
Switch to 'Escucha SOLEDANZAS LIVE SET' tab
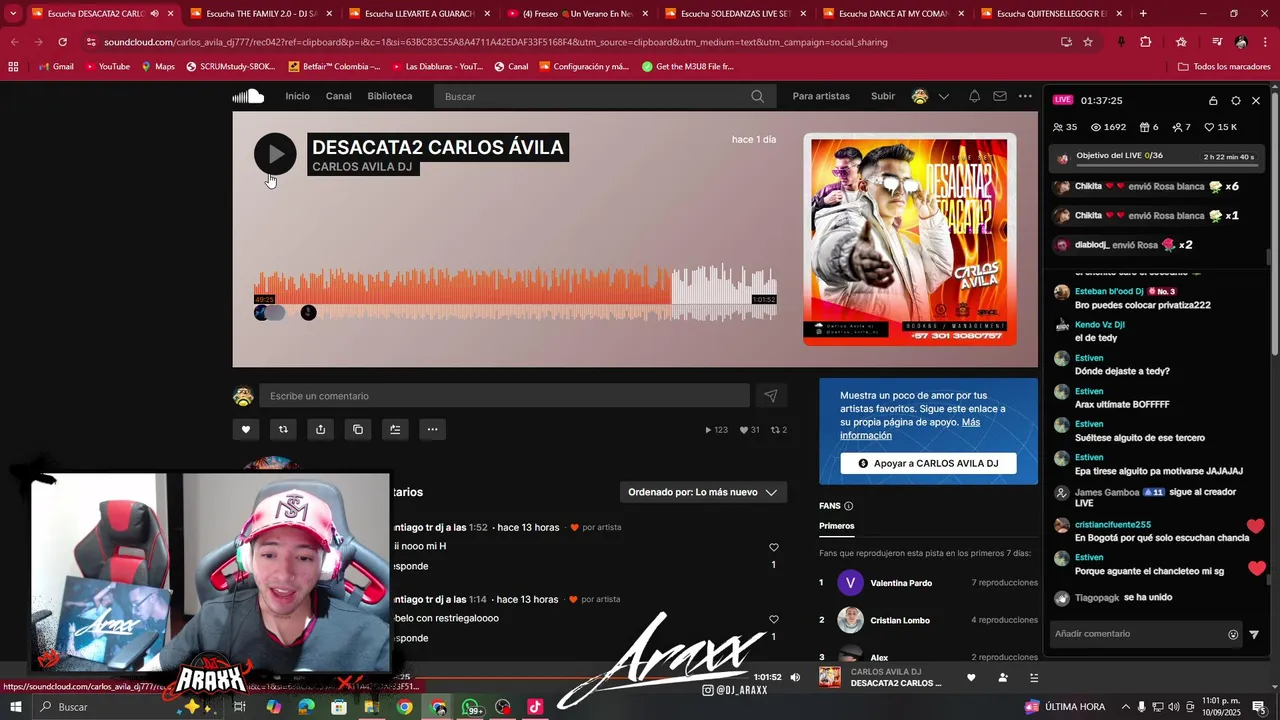click(x=734, y=14)
